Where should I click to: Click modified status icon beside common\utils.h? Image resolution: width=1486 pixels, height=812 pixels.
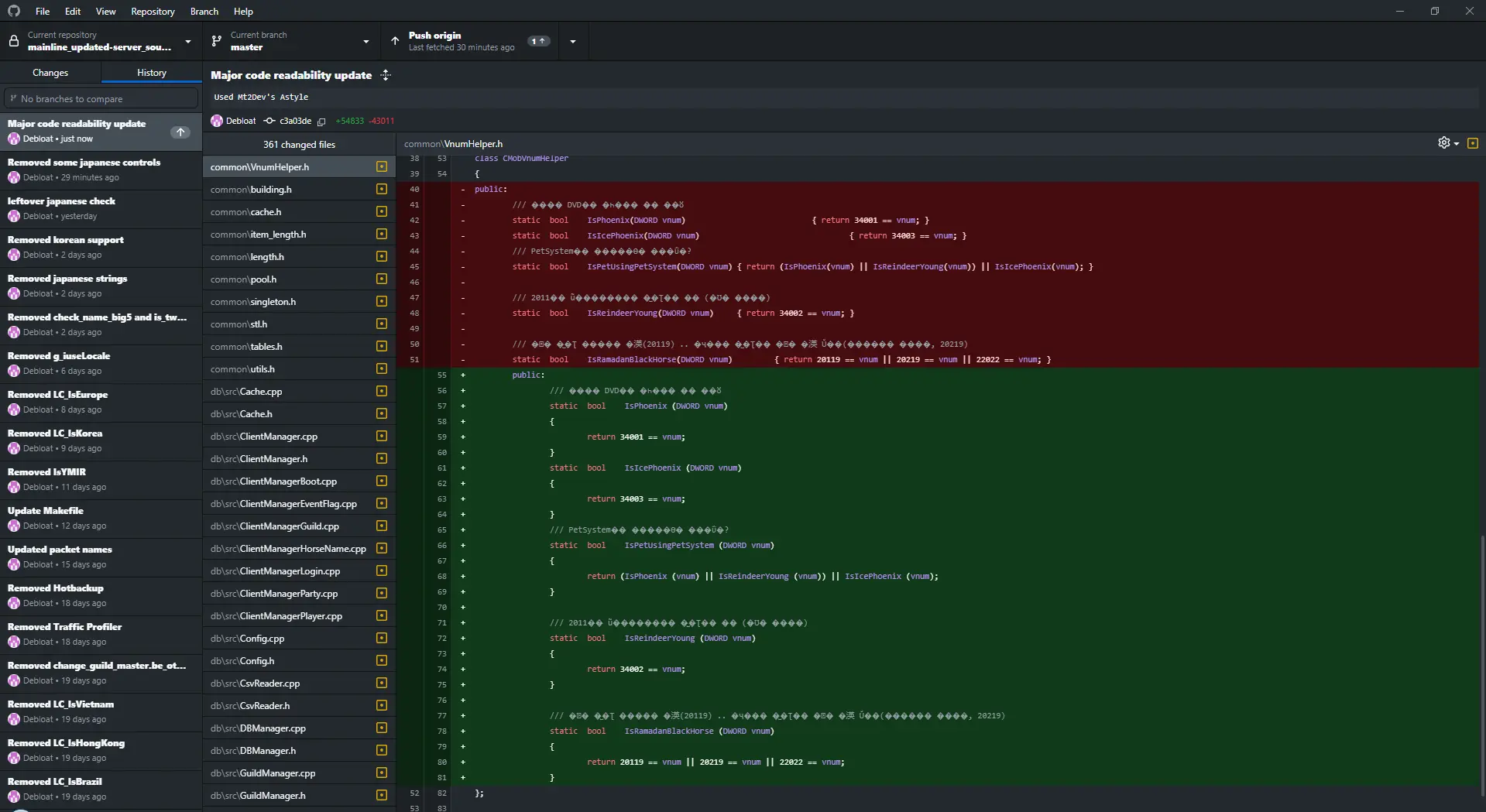click(x=381, y=369)
